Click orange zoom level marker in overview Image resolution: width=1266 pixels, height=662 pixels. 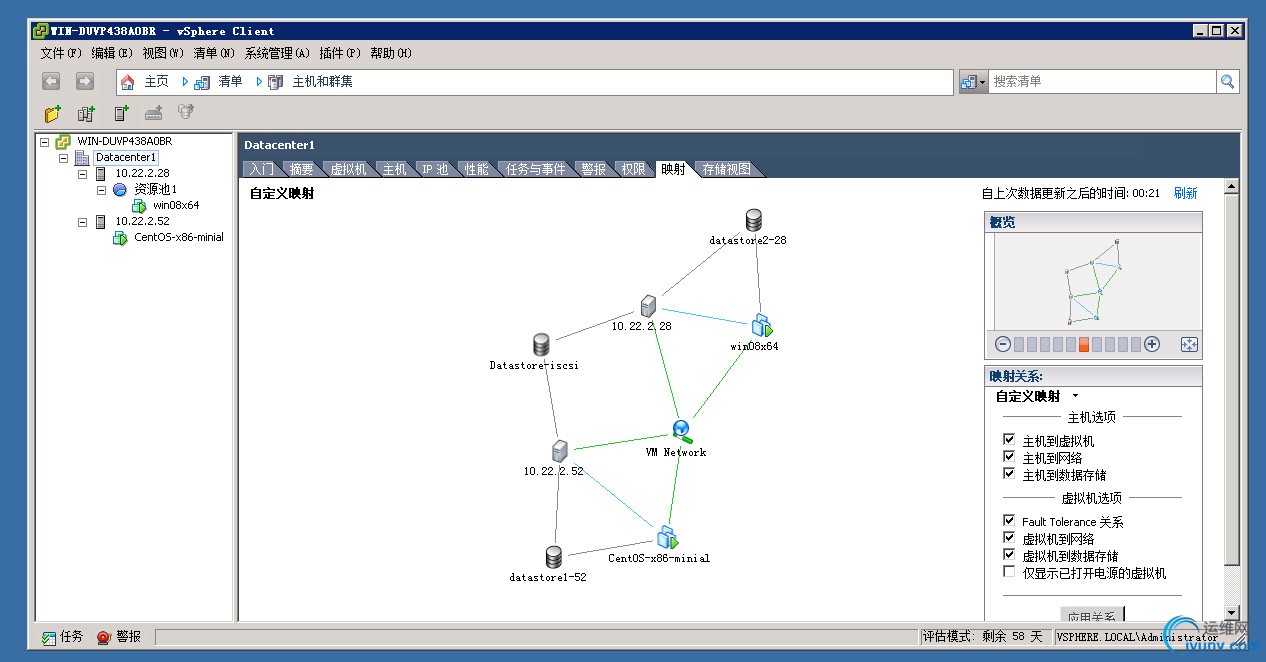pos(1084,344)
